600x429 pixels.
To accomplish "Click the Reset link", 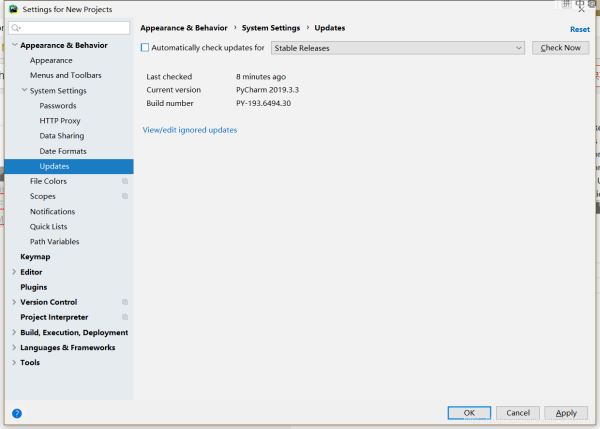I will click(580, 29).
